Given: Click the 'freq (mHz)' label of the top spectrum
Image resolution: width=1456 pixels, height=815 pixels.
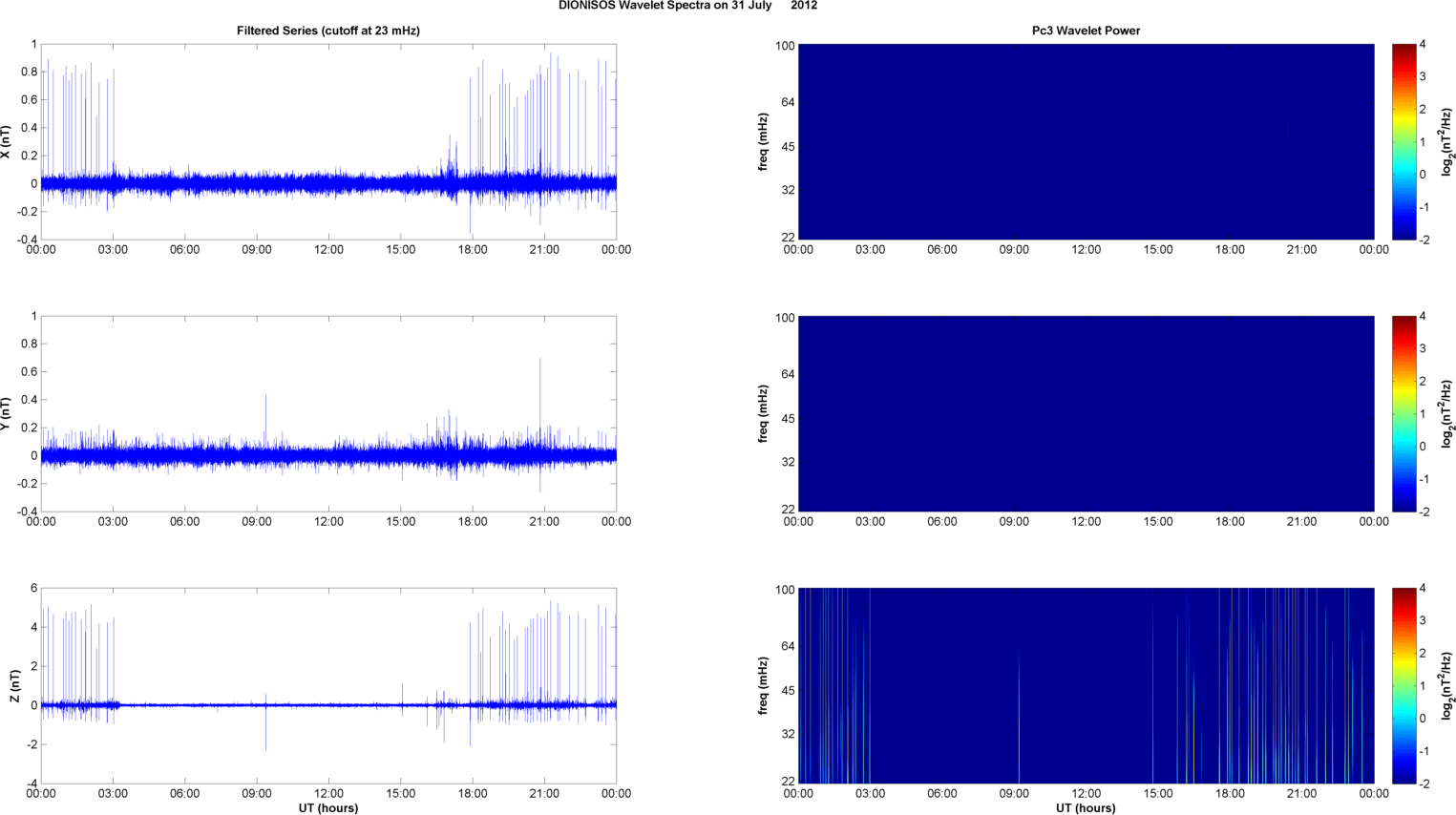Looking at the screenshot, I should [764, 142].
